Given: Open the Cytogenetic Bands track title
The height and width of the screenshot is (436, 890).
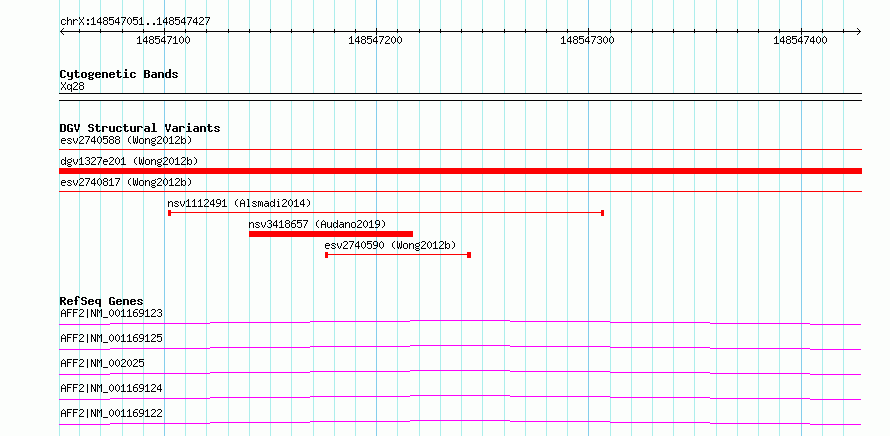Looking at the screenshot, I should (119, 74).
